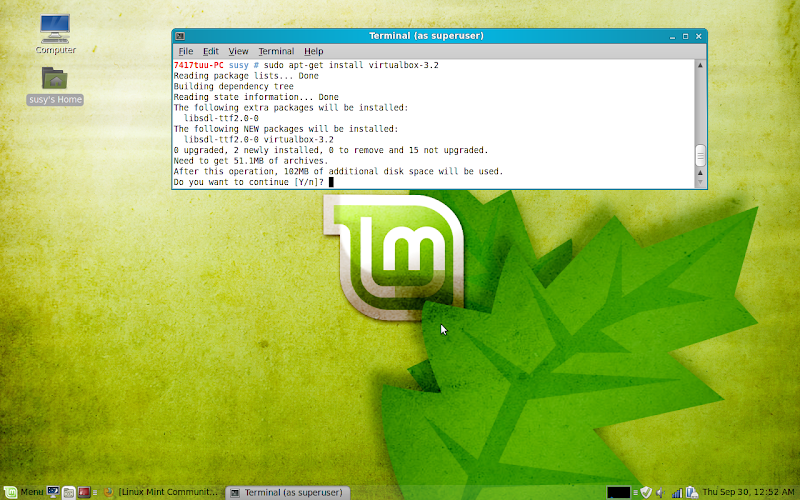Open the network signal bars icon
The width and height of the screenshot is (800, 500).
click(677, 492)
